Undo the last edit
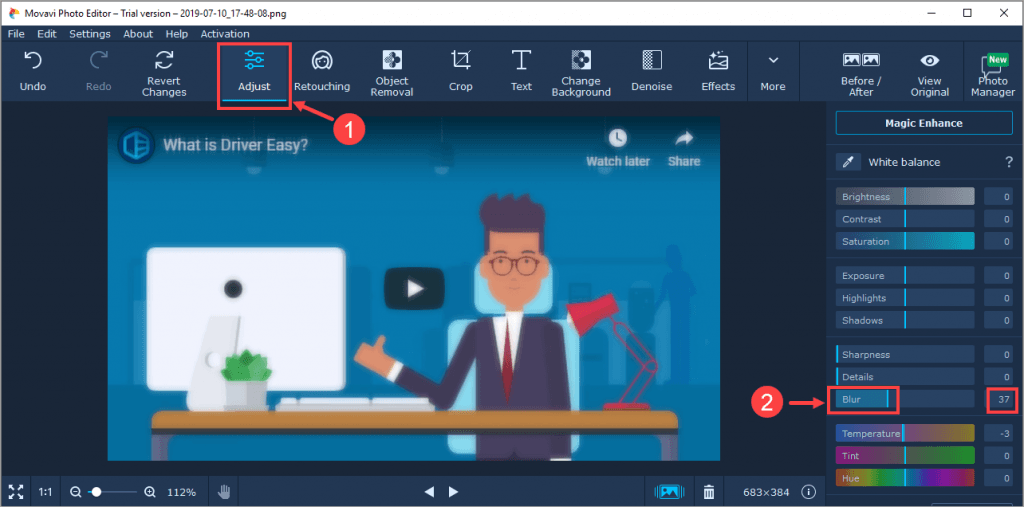This screenshot has width=1024, height=507. [x=33, y=72]
